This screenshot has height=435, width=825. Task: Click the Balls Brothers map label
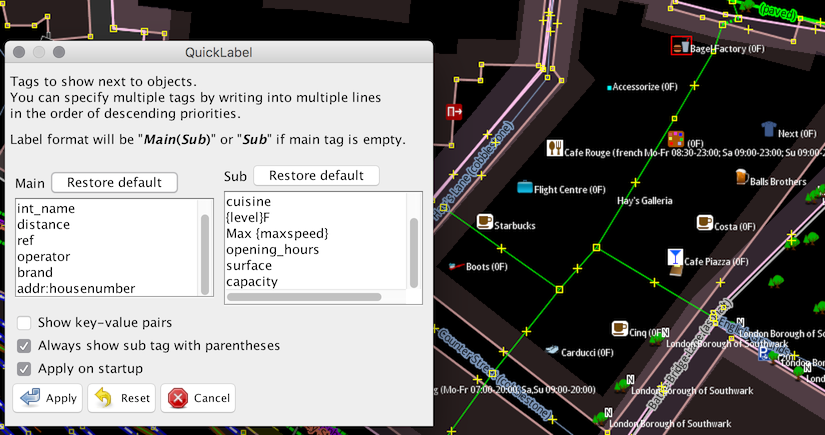click(778, 181)
